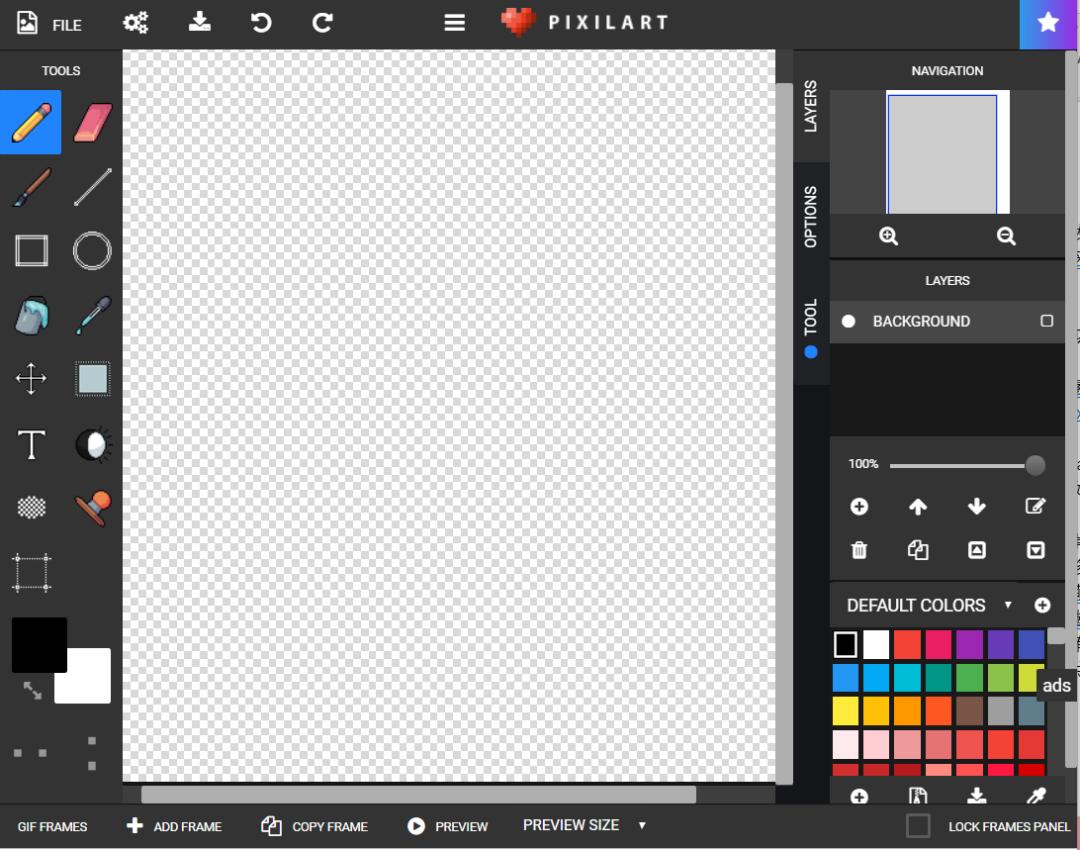Image resolution: width=1080 pixels, height=850 pixels.
Task: Expand the DEFAULT COLORS dropdown
Action: [929, 605]
